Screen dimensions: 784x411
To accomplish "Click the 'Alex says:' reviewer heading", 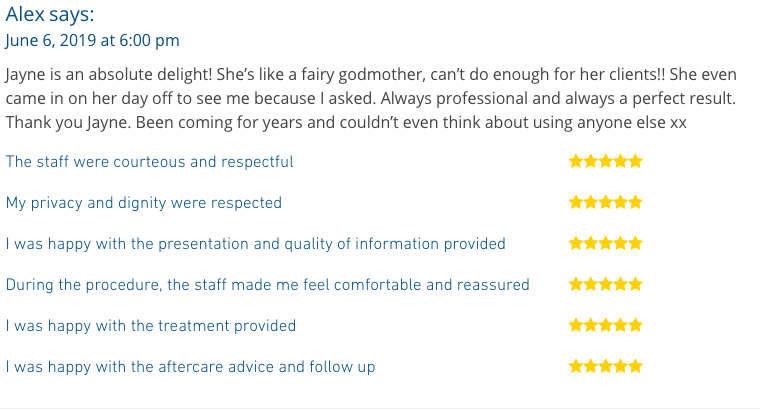I will [x=50, y=14].
